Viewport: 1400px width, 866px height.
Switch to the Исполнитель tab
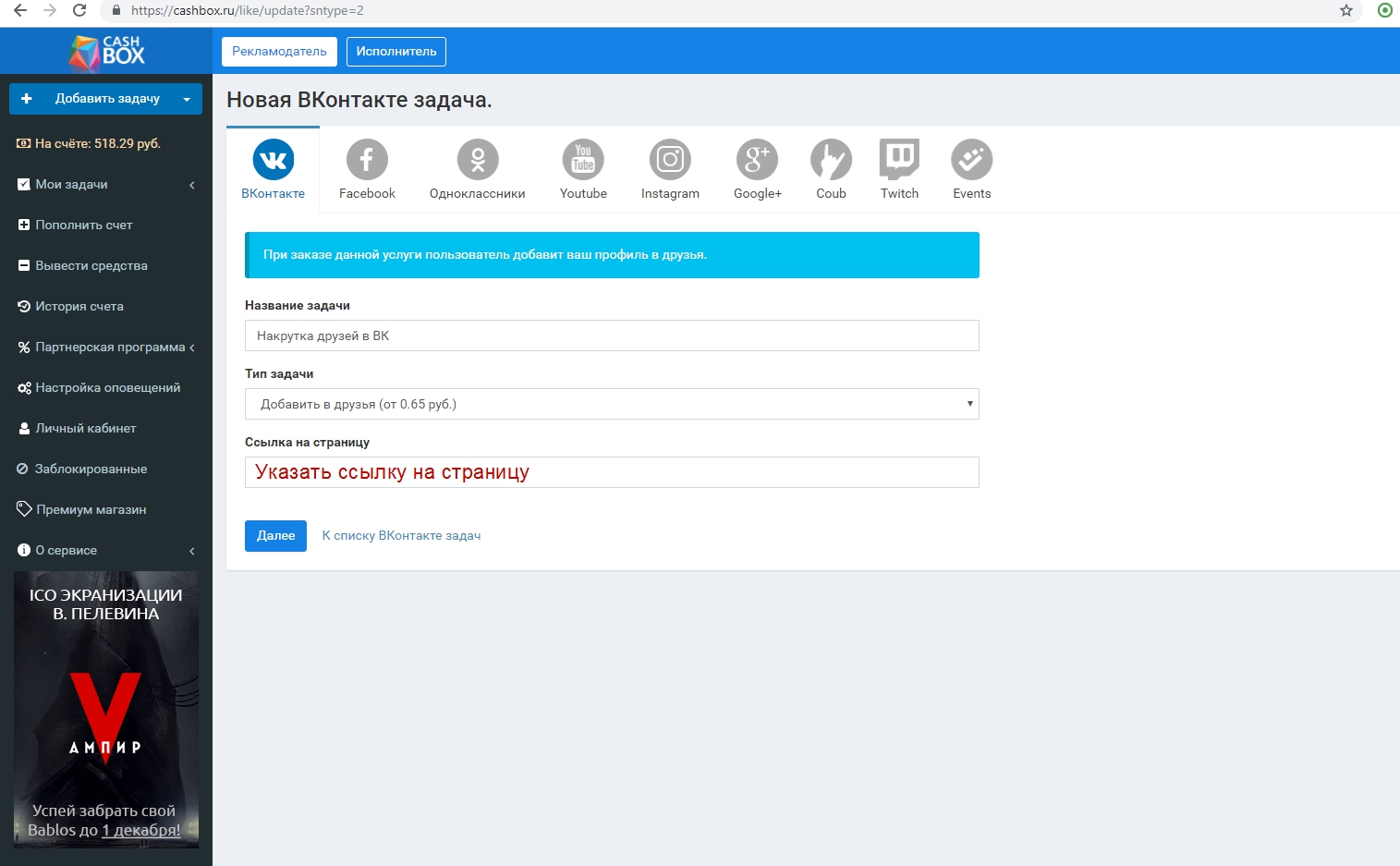(396, 52)
